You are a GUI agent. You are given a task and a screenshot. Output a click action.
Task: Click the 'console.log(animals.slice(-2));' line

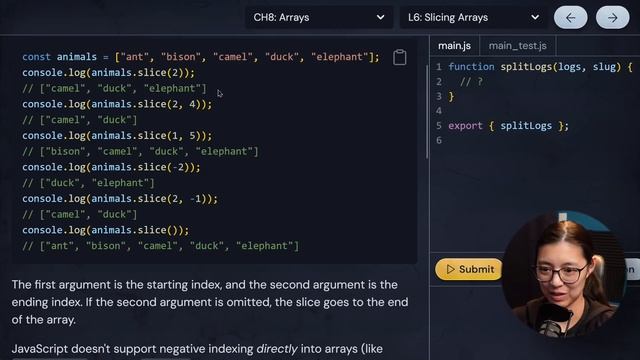tap(111, 167)
